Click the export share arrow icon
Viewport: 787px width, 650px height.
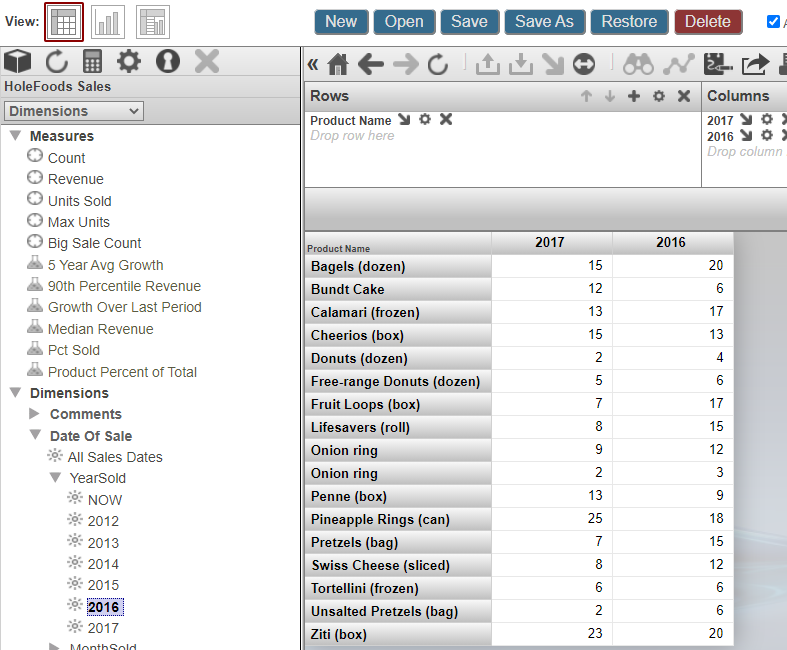[x=755, y=64]
